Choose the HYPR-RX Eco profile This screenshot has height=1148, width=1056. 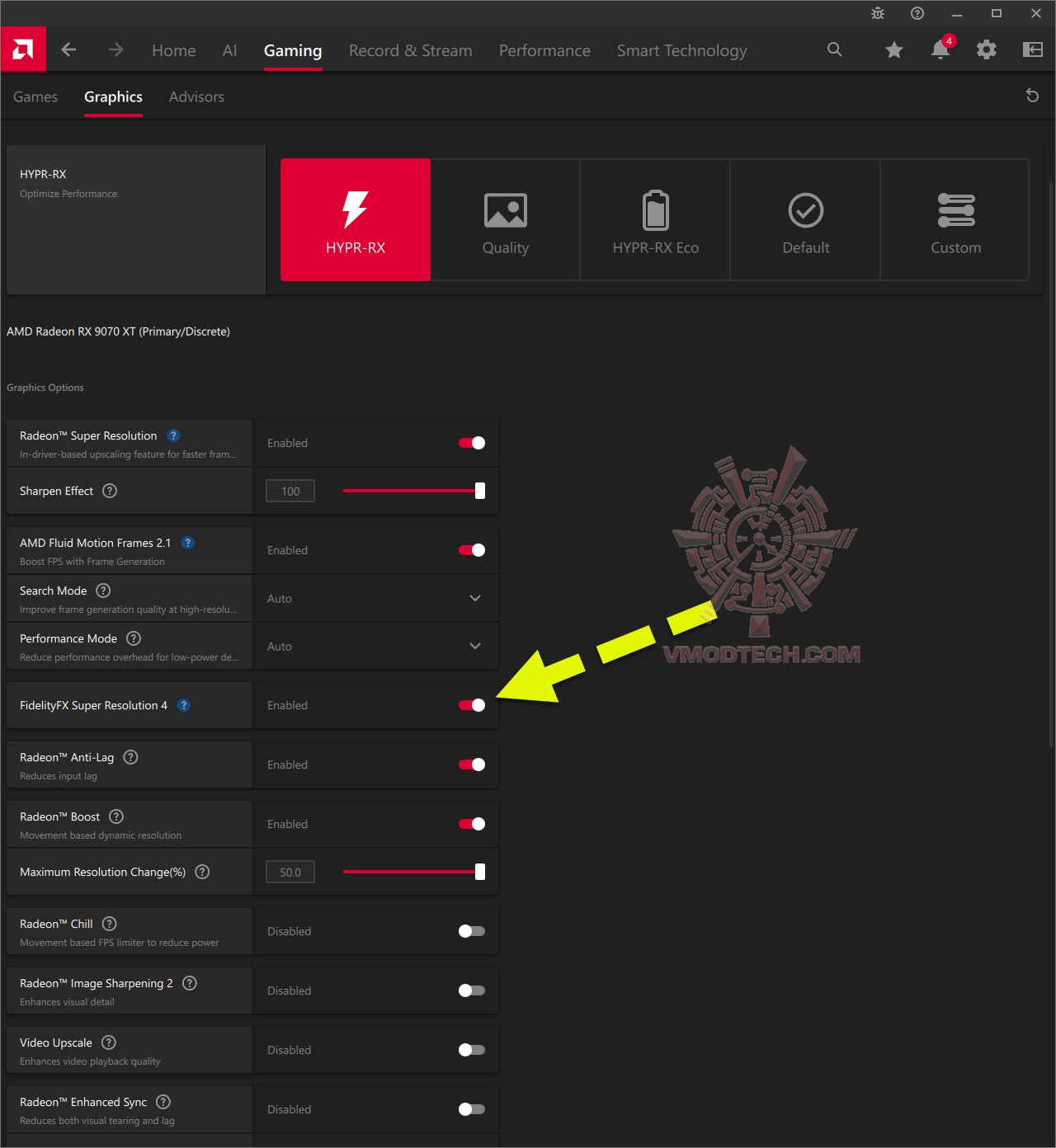click(656, 219)
